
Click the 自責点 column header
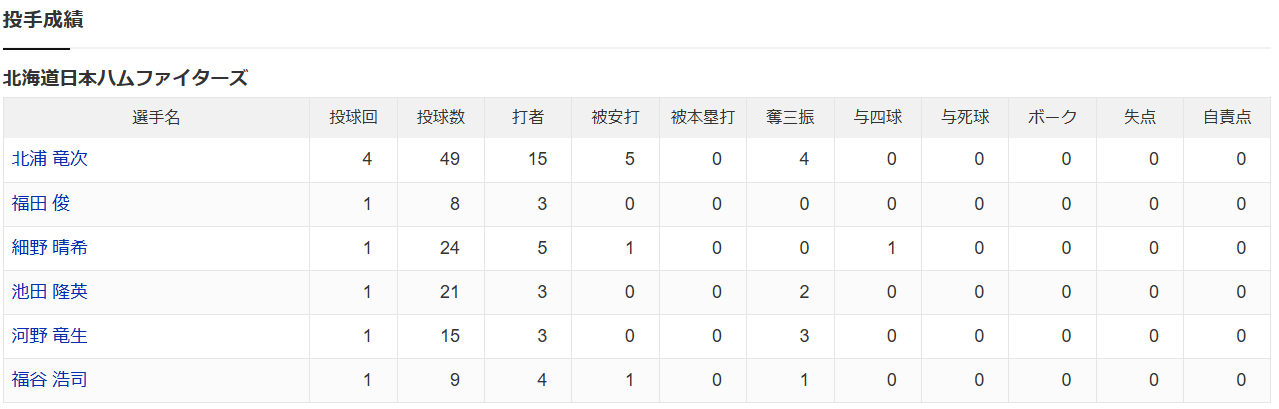tap(1228, 117)
